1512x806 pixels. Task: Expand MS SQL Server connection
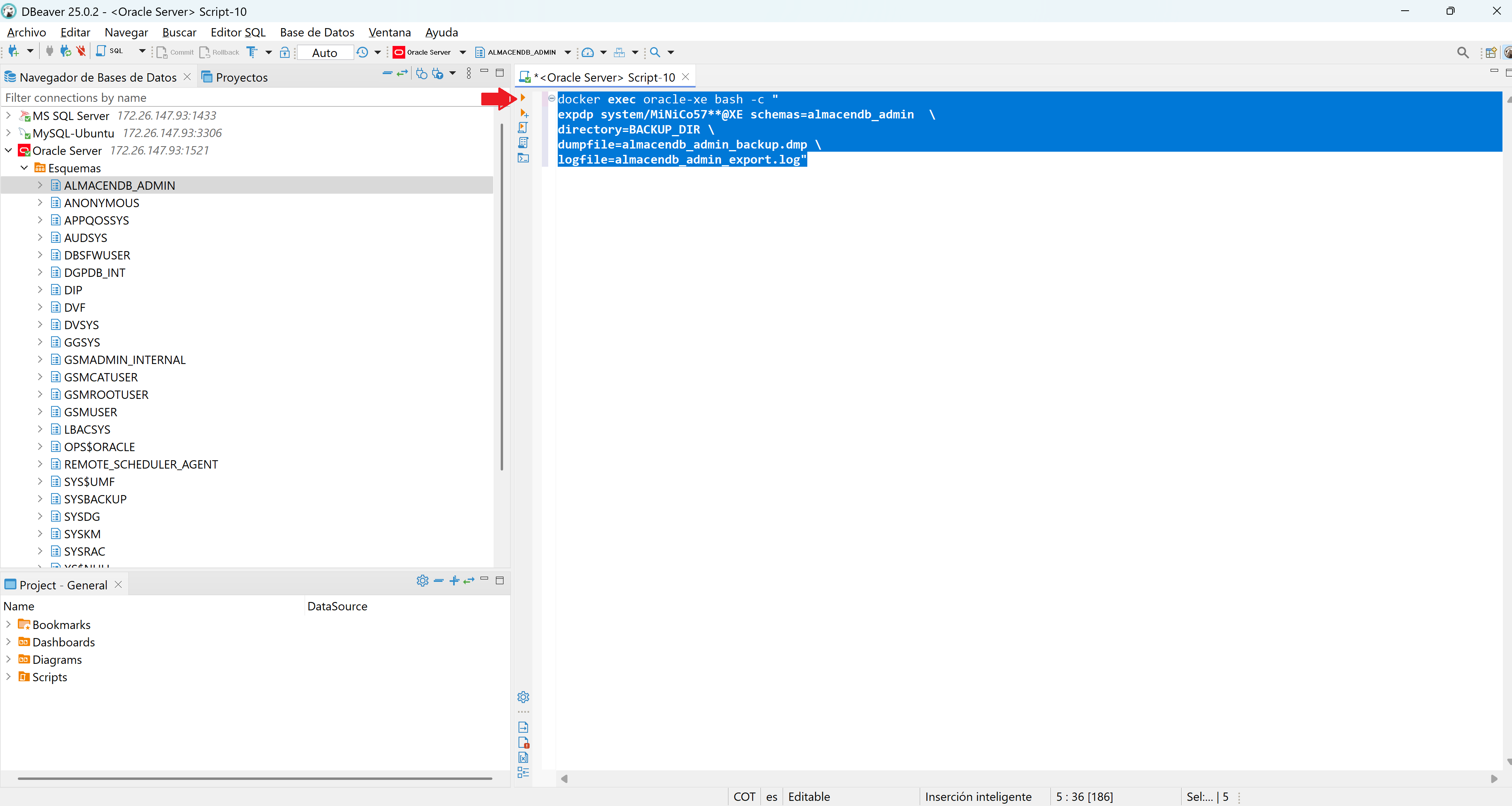8,116
